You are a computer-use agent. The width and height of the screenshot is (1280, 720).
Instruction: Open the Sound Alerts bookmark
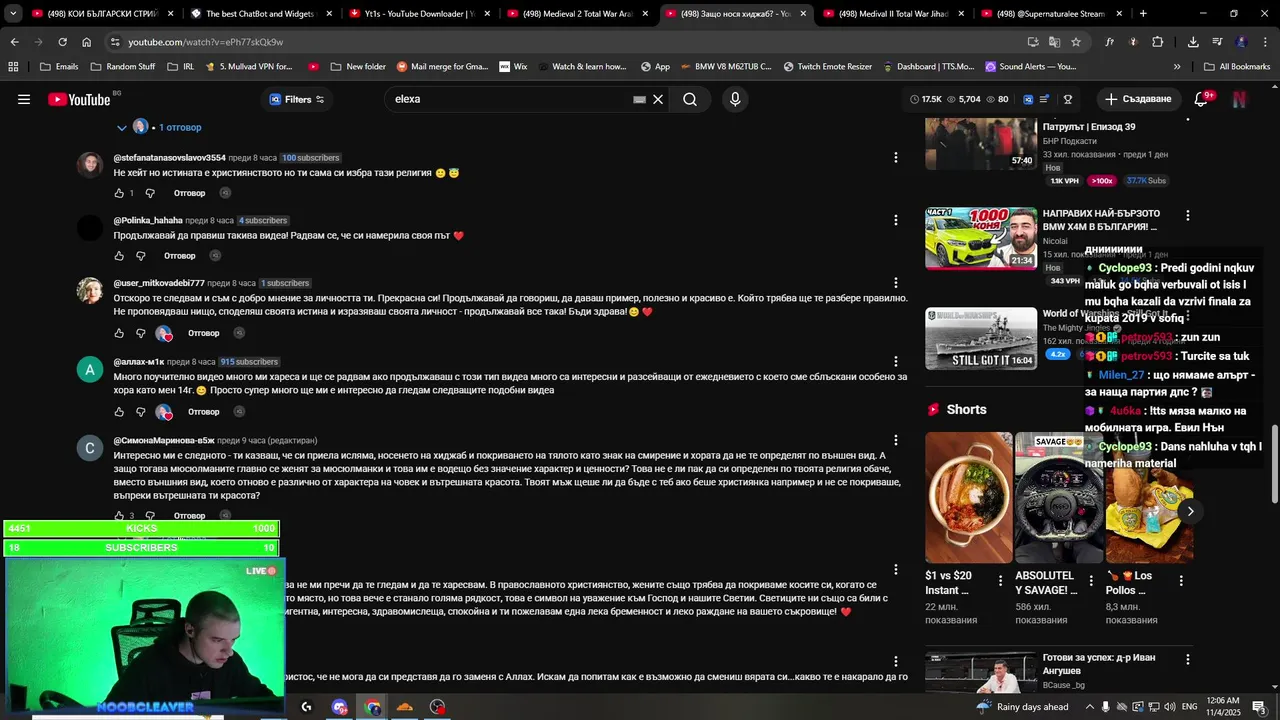coord(1030,66)
